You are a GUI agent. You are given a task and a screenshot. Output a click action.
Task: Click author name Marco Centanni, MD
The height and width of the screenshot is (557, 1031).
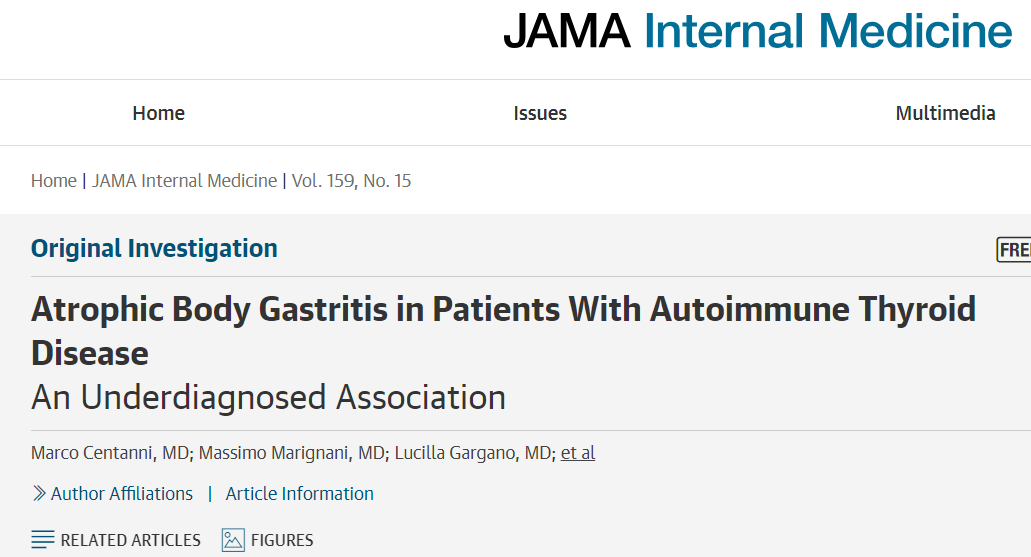pos(110,453)
